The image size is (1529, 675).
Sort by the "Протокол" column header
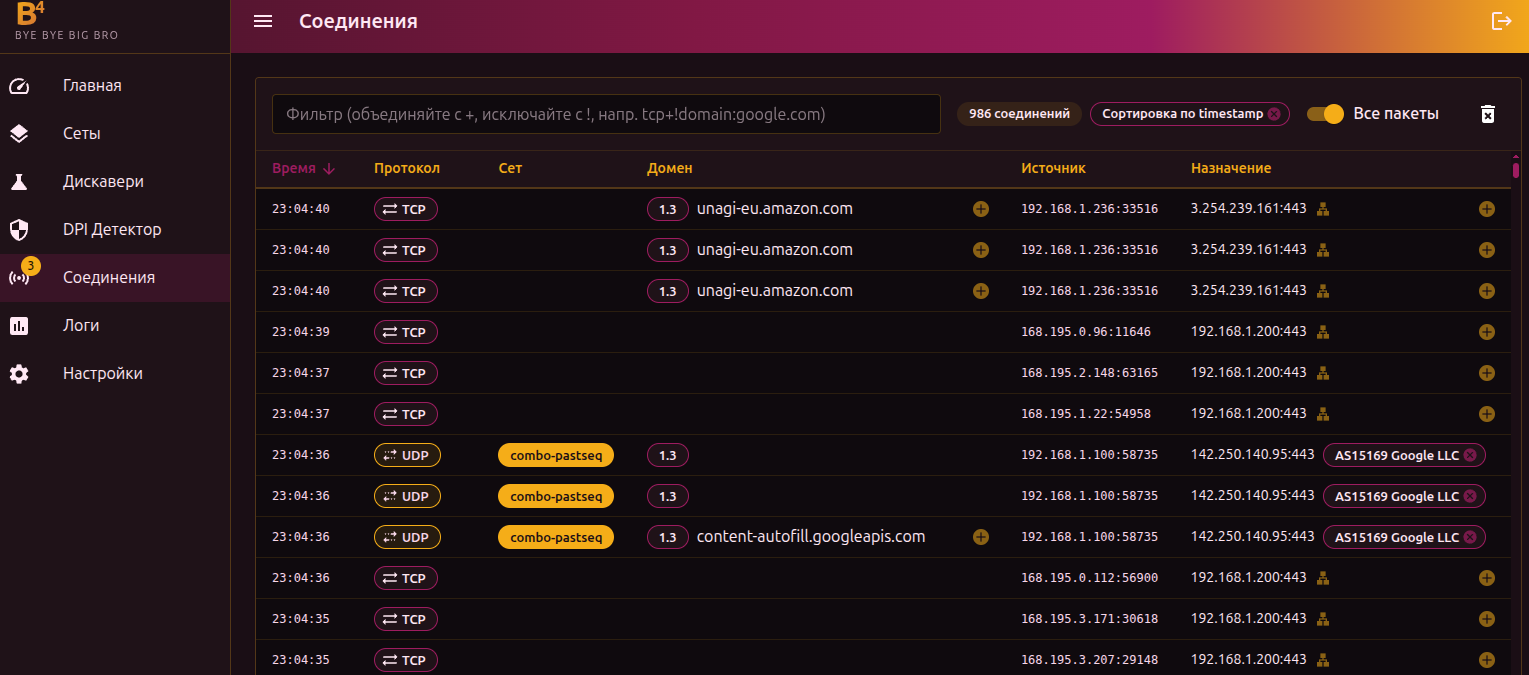(406, 169)
